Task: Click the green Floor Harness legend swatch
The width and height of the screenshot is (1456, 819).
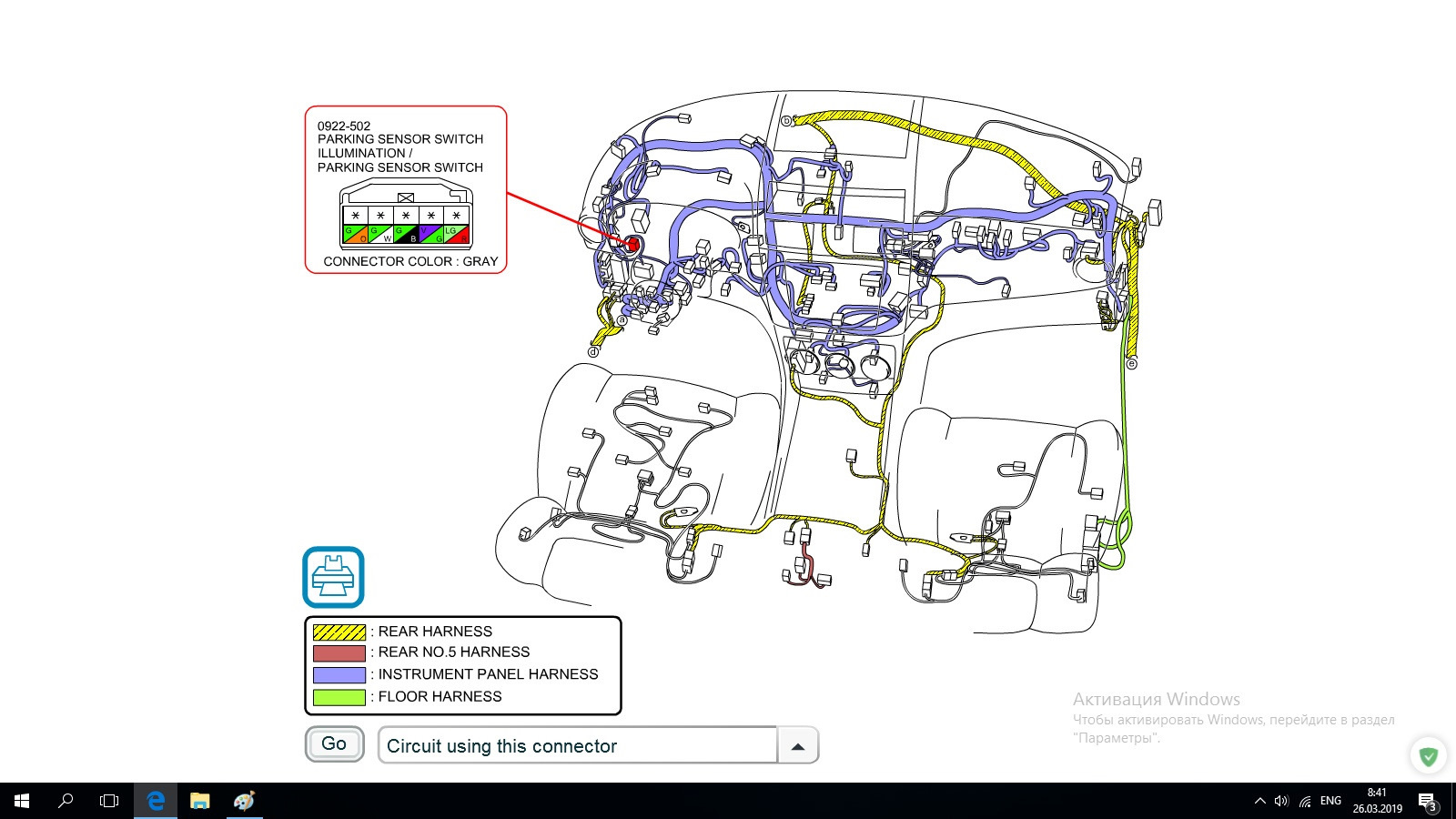Action: pyautogui.click(x=339, y=697)
